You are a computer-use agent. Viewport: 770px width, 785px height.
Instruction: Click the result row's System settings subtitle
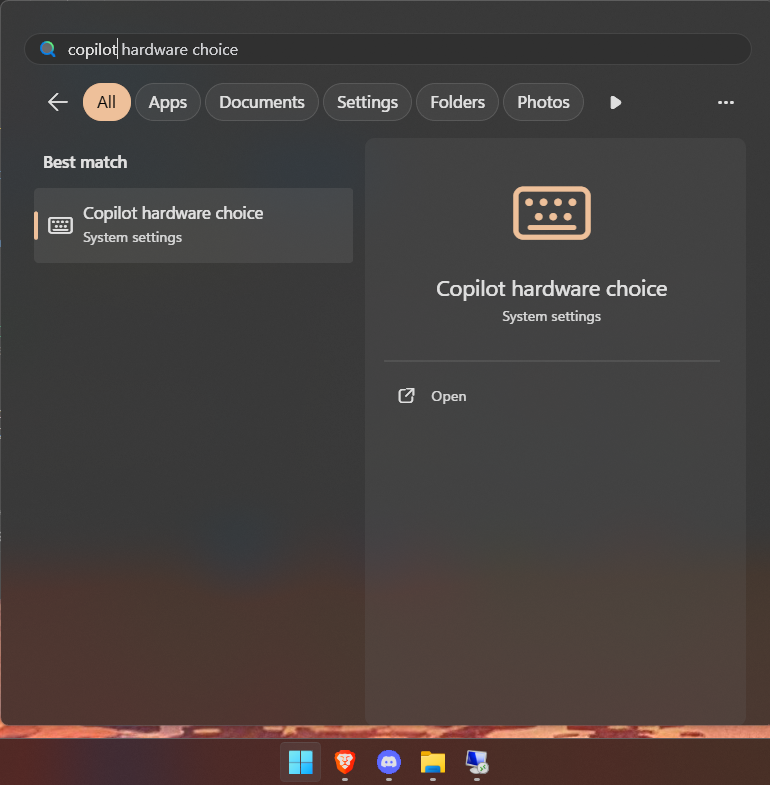(x=132, y=237)
